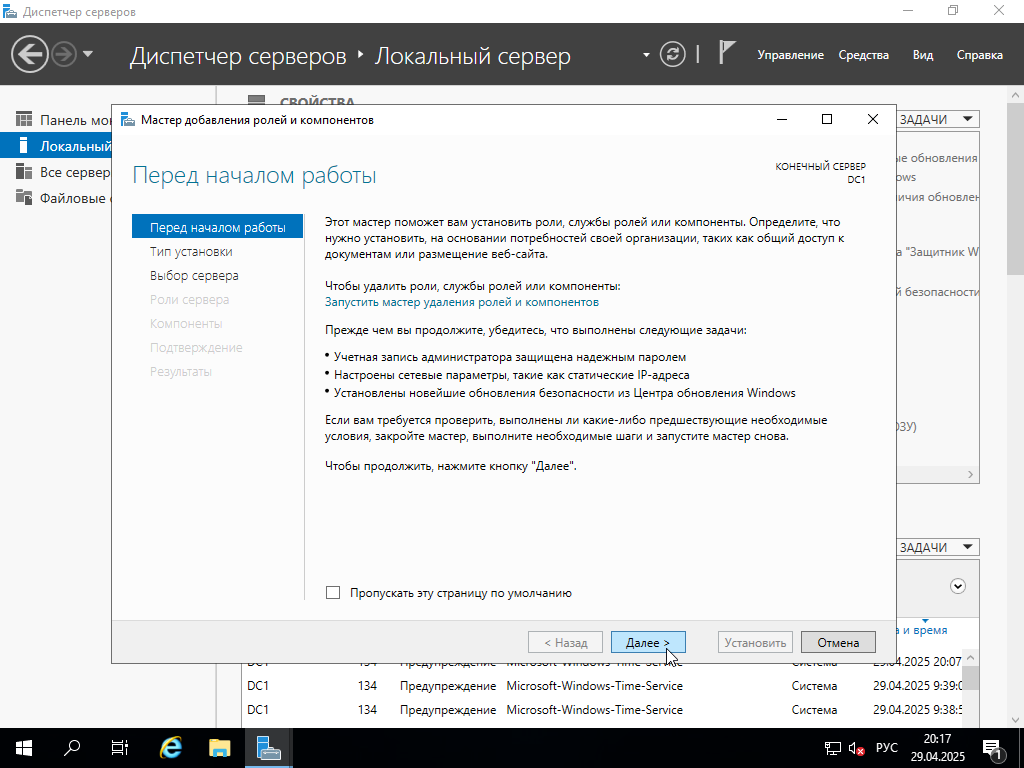Expand dropdown arrow left of refresh icon
This screenshot has height=768, width=1024.
tap(646, 55)
